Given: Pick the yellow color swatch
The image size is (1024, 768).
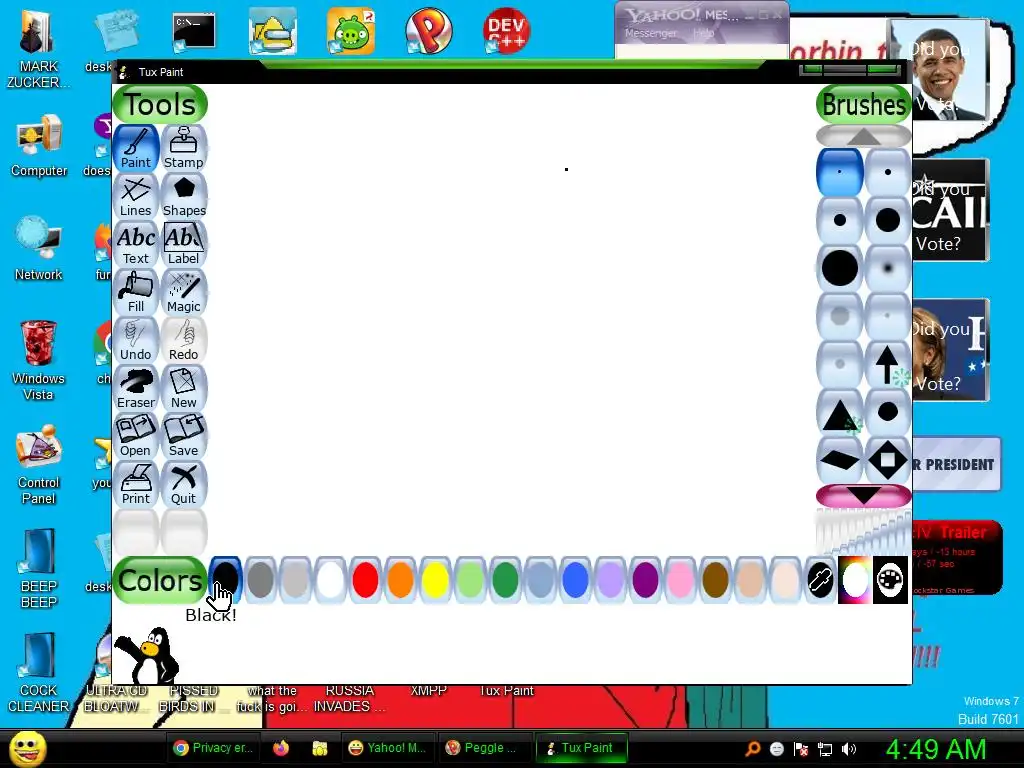Looking at the screenshot, I should pos(435,579).
